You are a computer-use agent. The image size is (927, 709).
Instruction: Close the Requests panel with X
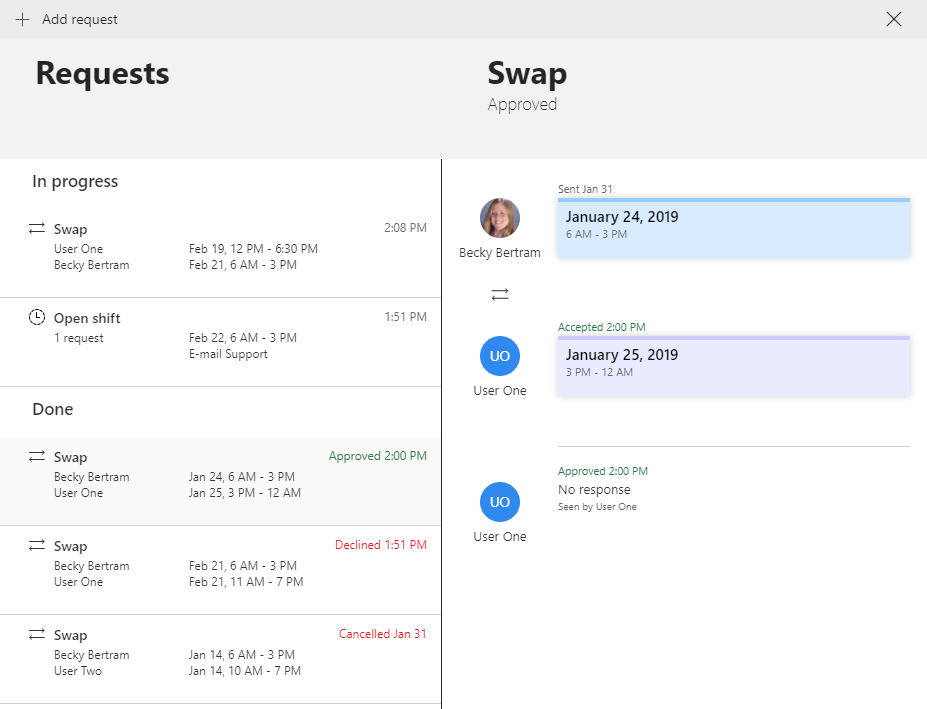894,19
